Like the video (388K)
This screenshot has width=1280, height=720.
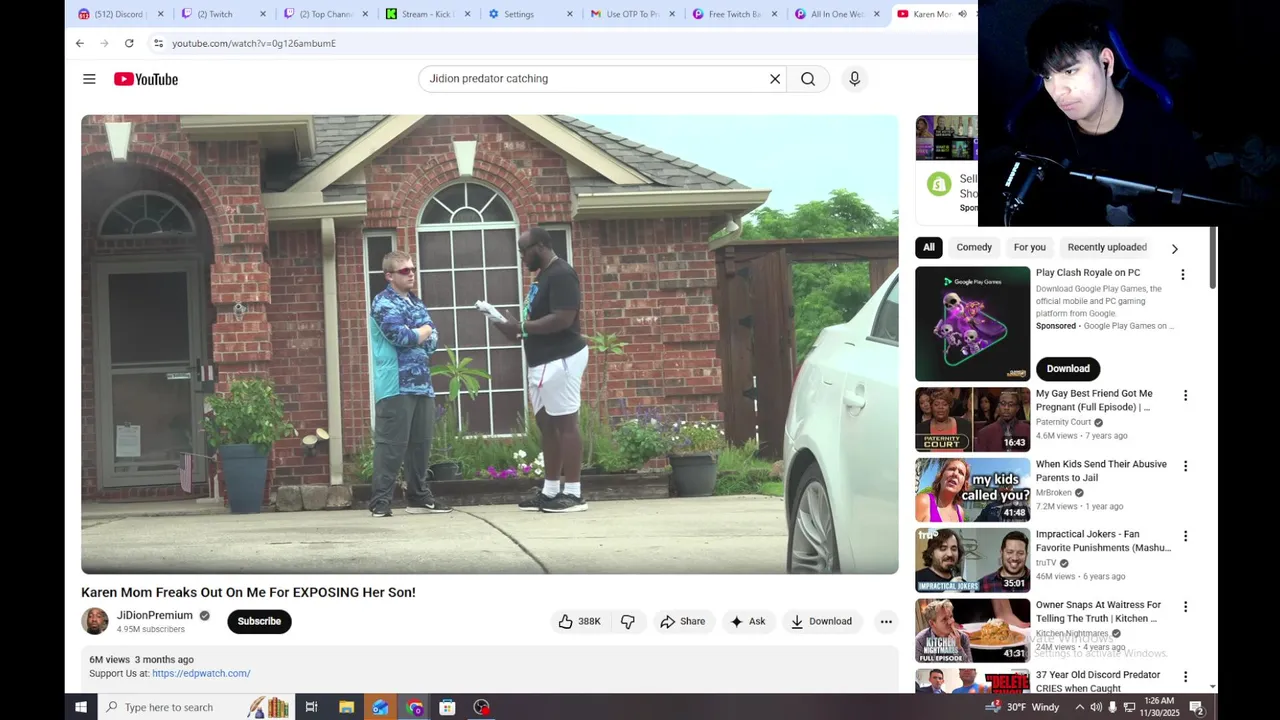click(x=579, y=621)
